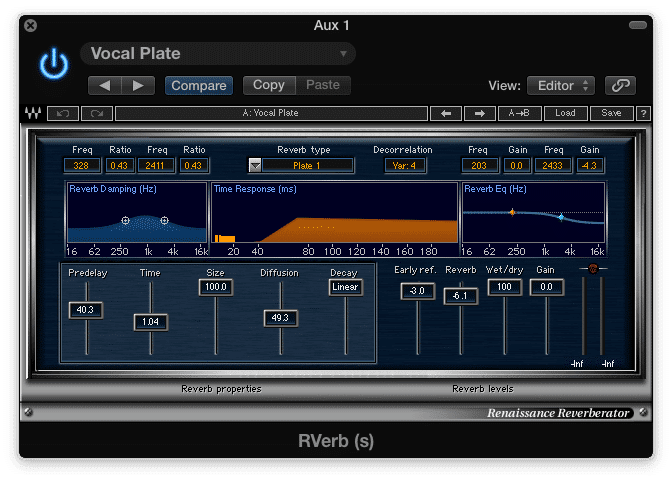The width and height of the screenshot is (672, 481).
Task: Click the Predelay slider handle 40.3
Action: tap(86, 310)
